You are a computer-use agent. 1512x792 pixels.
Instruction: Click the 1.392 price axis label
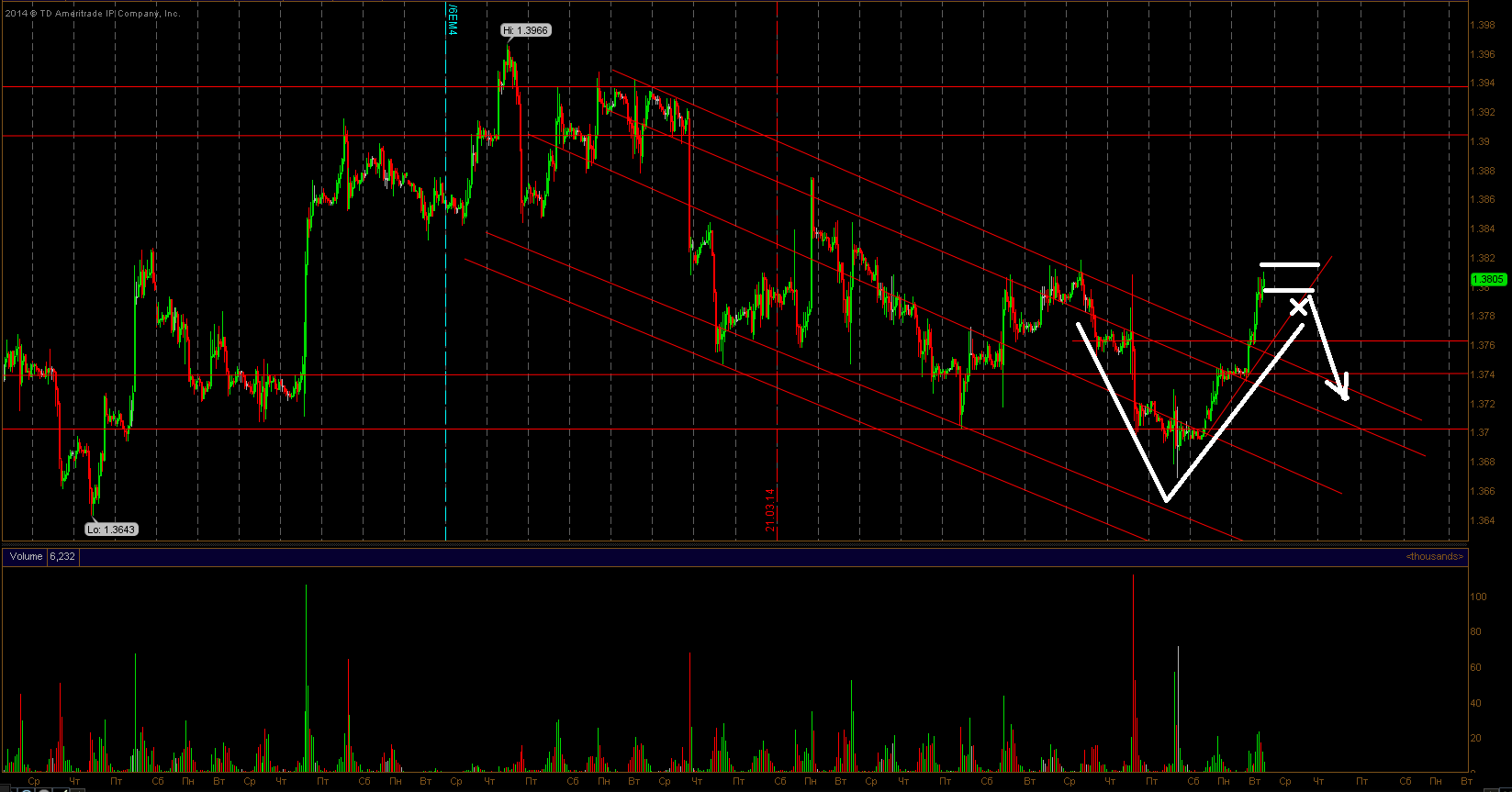(1484, 112)
